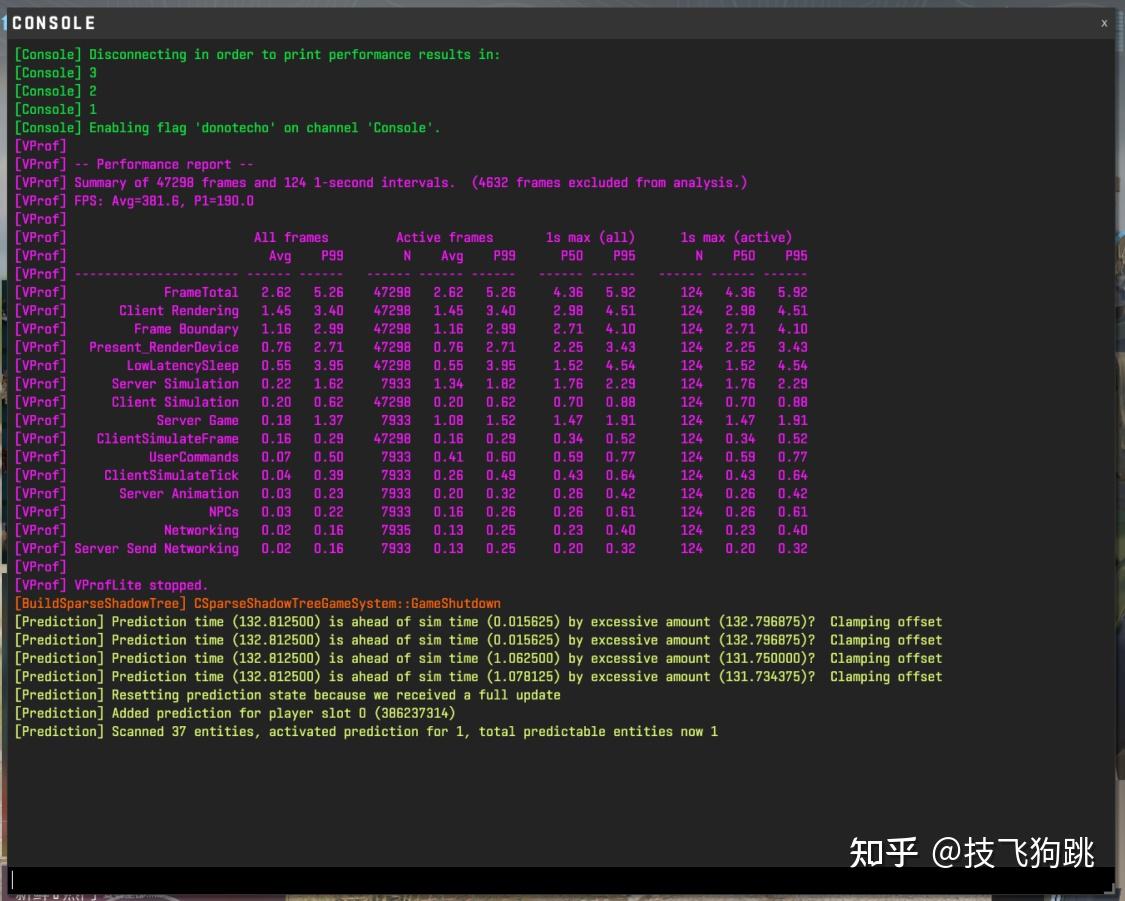This screenshot has width=1125, height=901.
Task: Select the Client Rendering row label
Action: [x=179, y=311]
